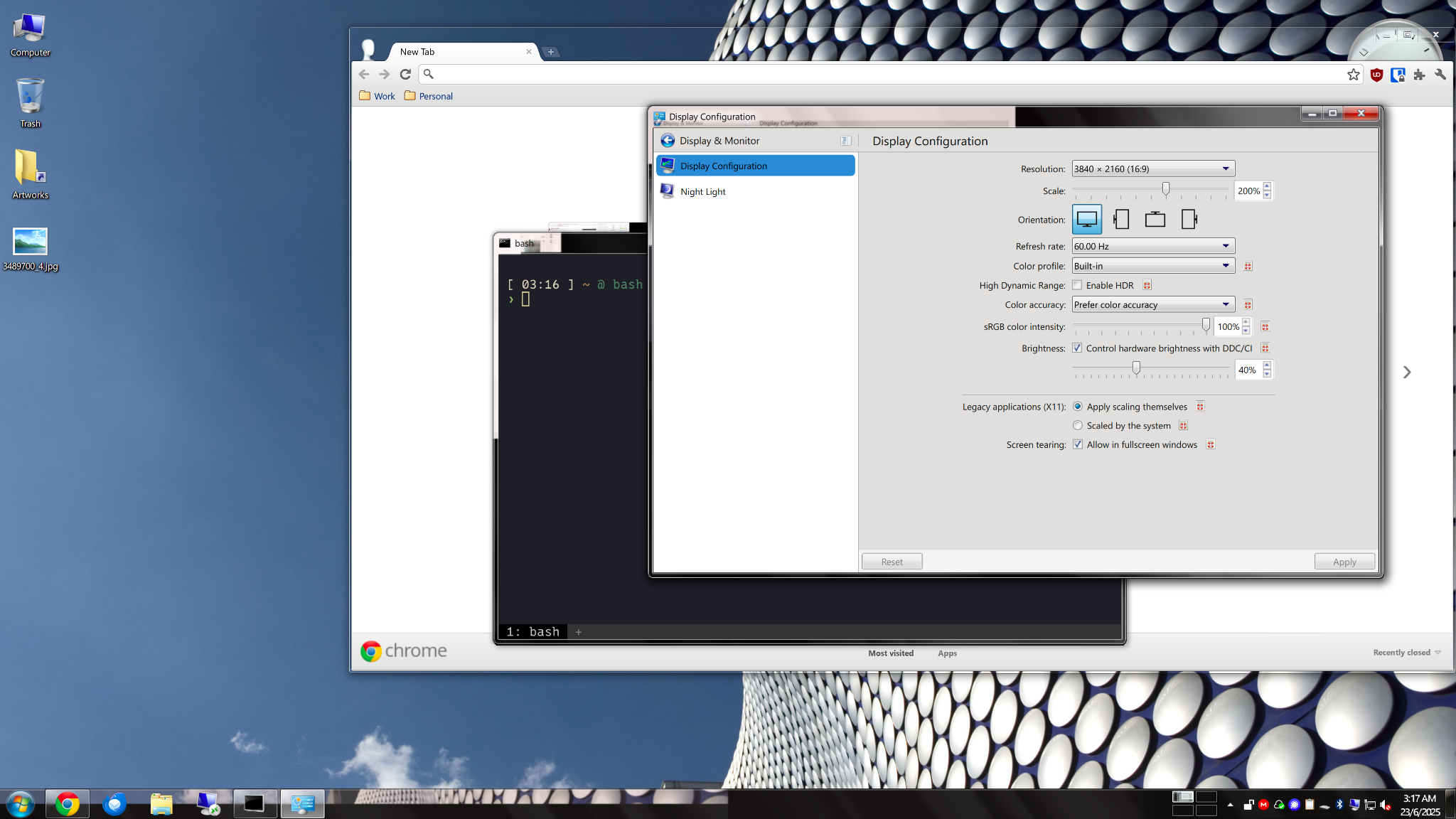
Task: Expand the Refresh rate dropdown
Action: click(x=1152, y=246)
